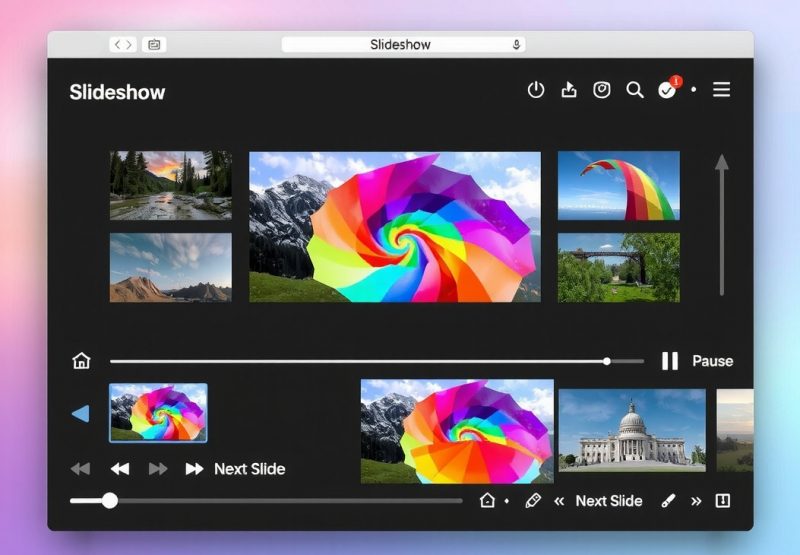Select the desert mountains cloudy sky thumbnail

171,268
